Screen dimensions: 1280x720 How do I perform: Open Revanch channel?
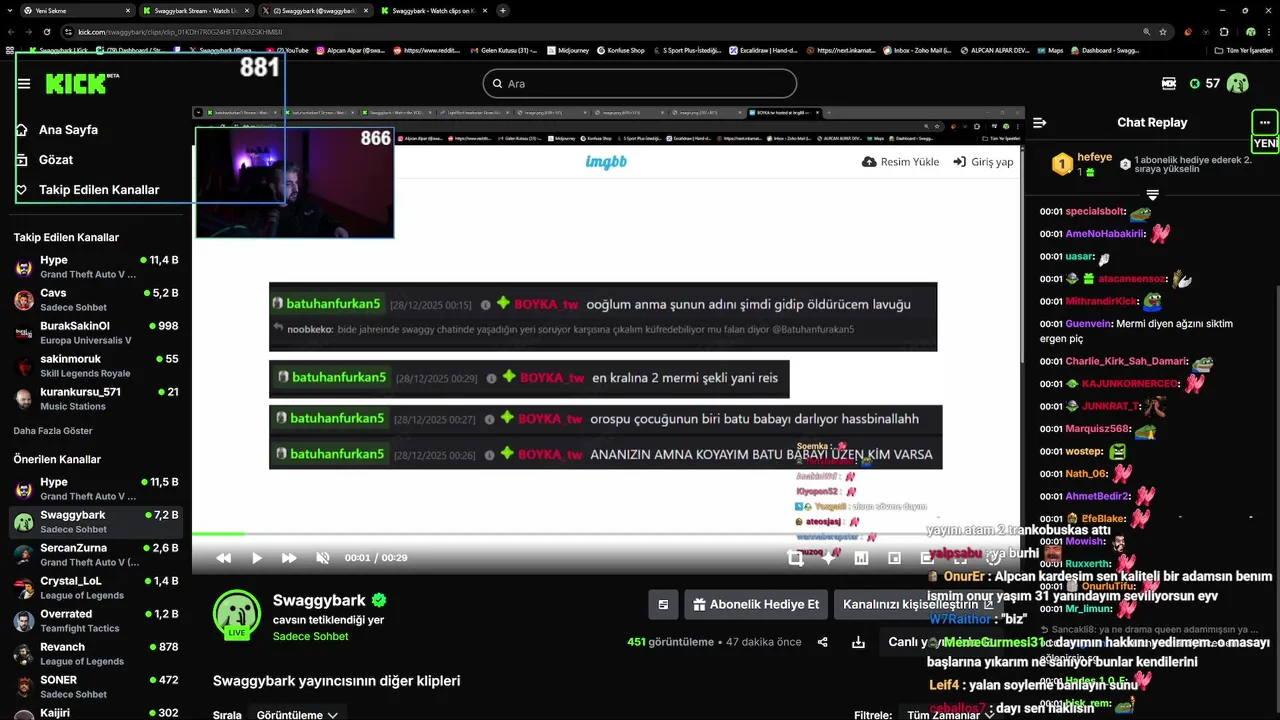[96, 654]
